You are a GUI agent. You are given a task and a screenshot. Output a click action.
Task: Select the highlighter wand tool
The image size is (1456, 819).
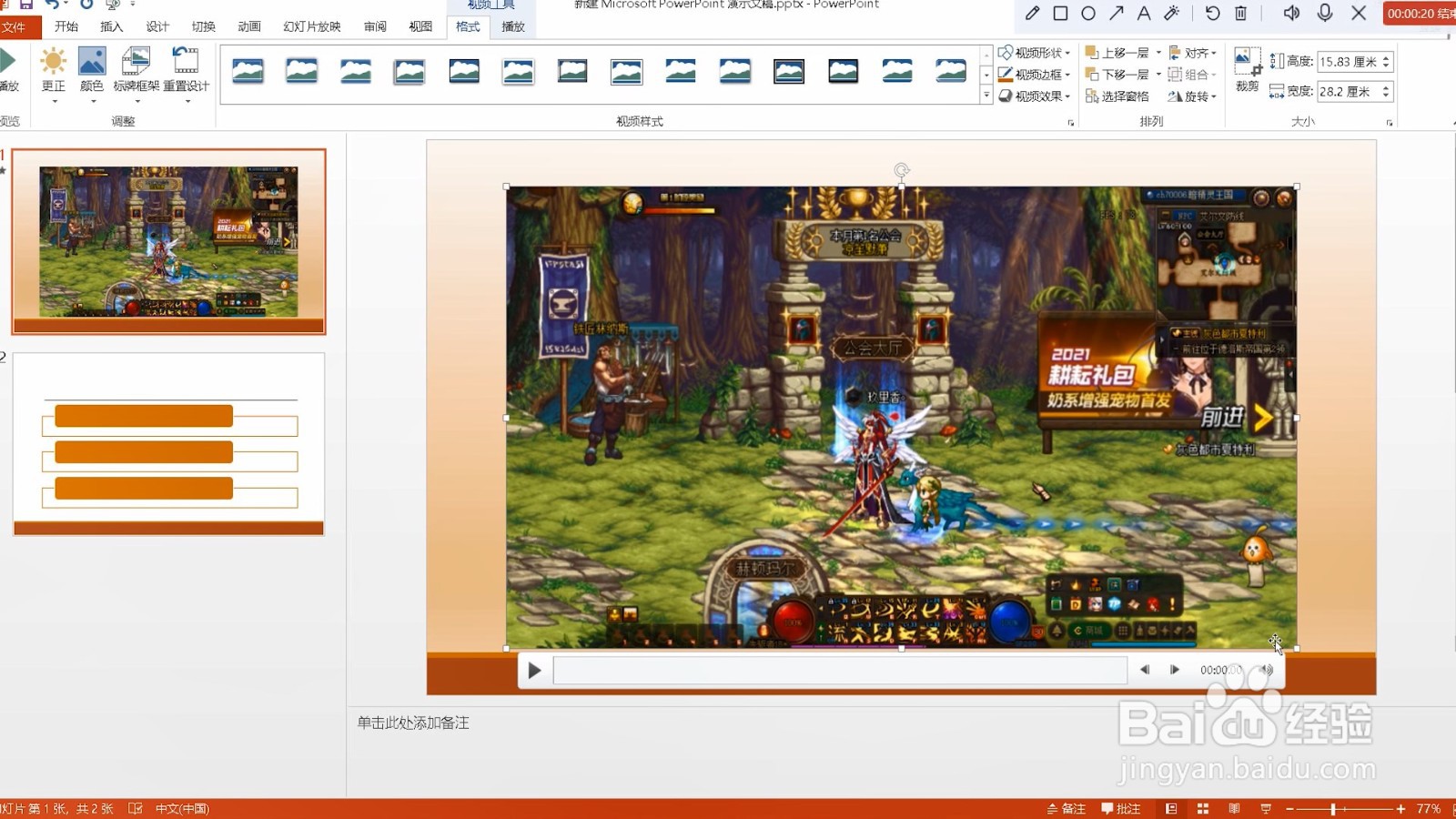point(1172,13)
